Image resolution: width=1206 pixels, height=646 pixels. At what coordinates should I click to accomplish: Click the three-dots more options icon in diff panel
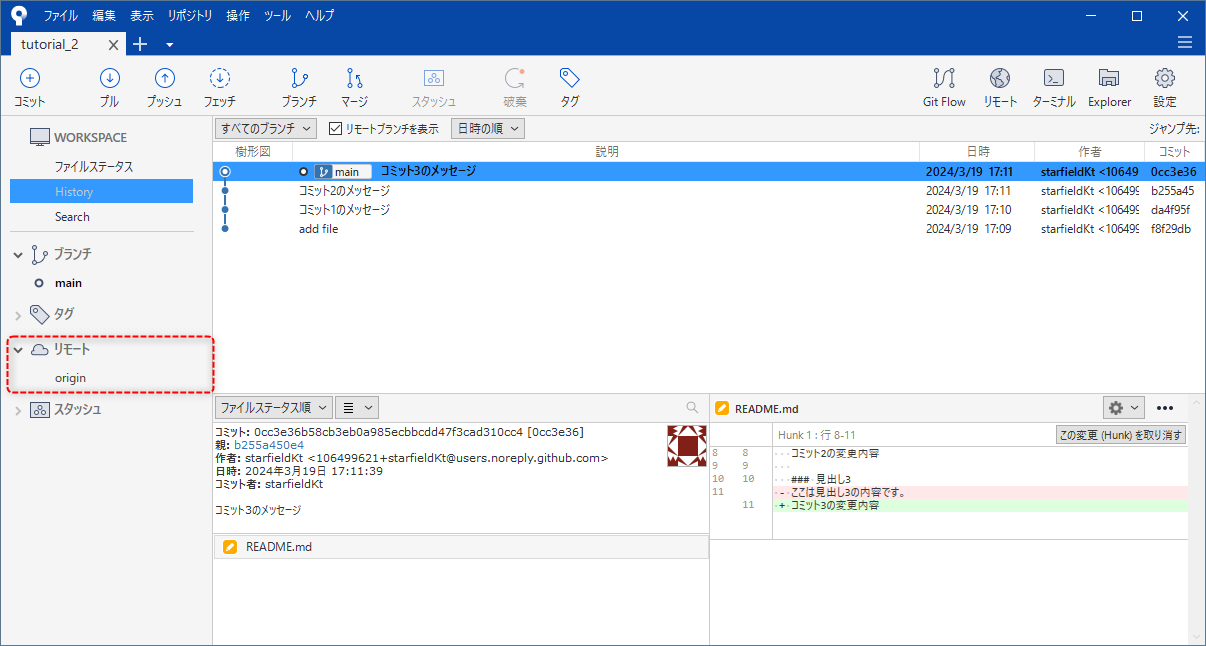tap(1165, 407)
